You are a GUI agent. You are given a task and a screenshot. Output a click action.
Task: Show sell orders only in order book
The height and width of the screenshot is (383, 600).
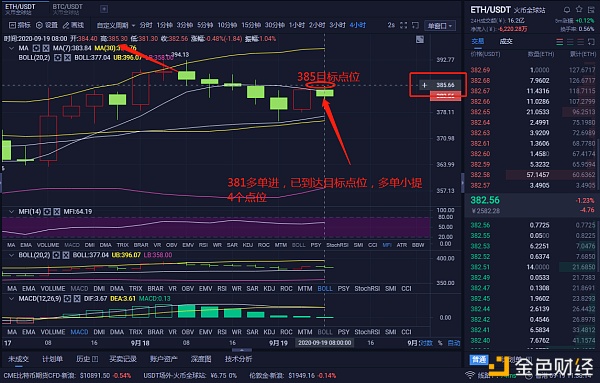(x=580, y=42)
